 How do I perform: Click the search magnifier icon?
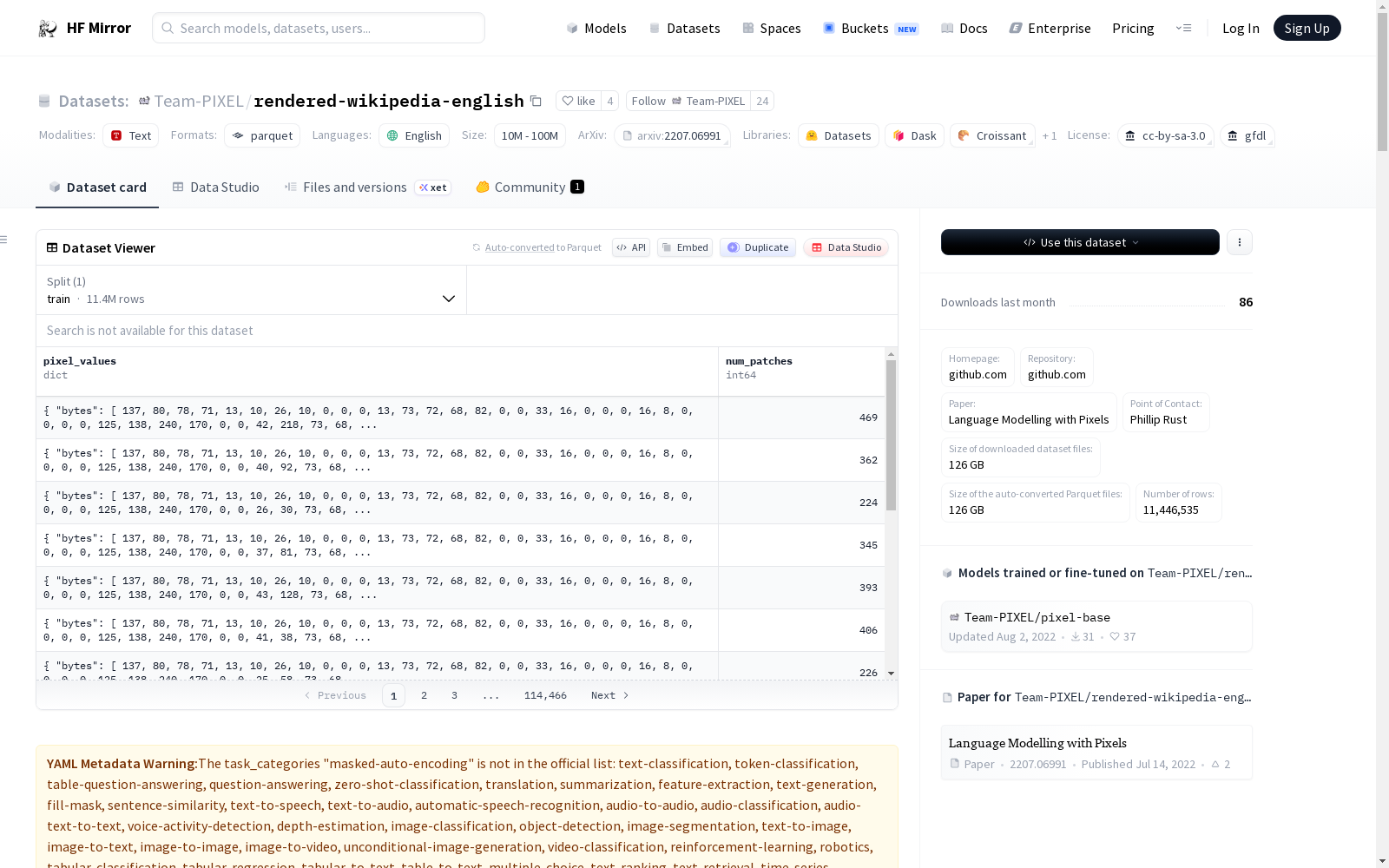pos(168,29)
